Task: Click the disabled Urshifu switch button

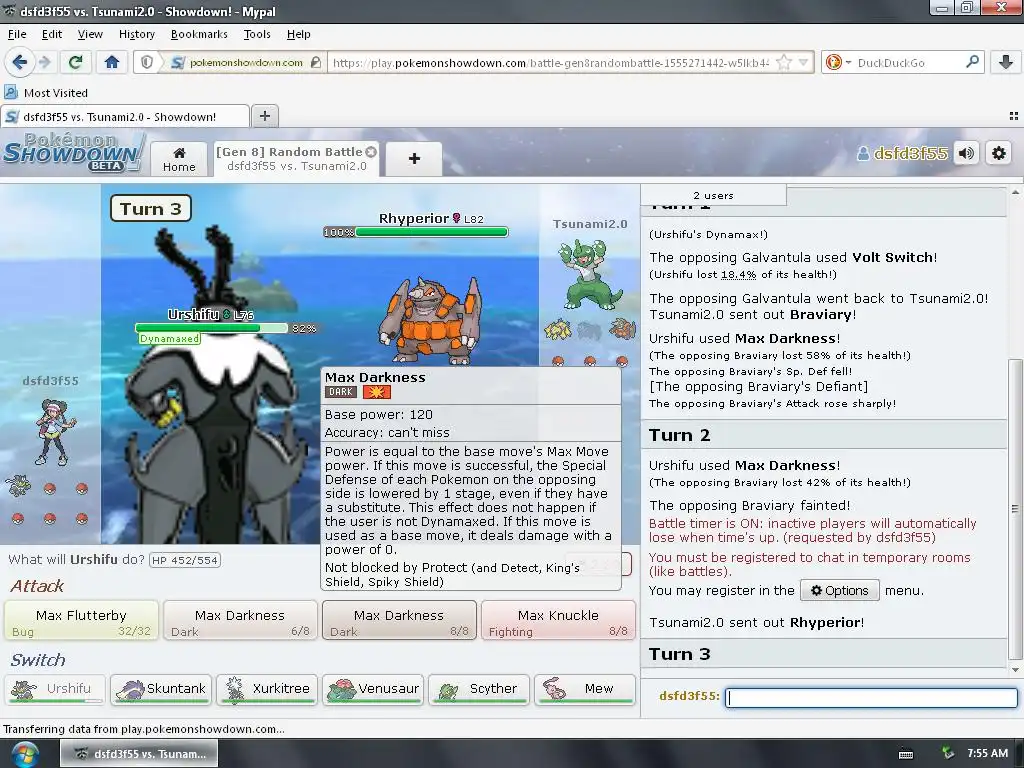Action: click(x=54, y=689)
